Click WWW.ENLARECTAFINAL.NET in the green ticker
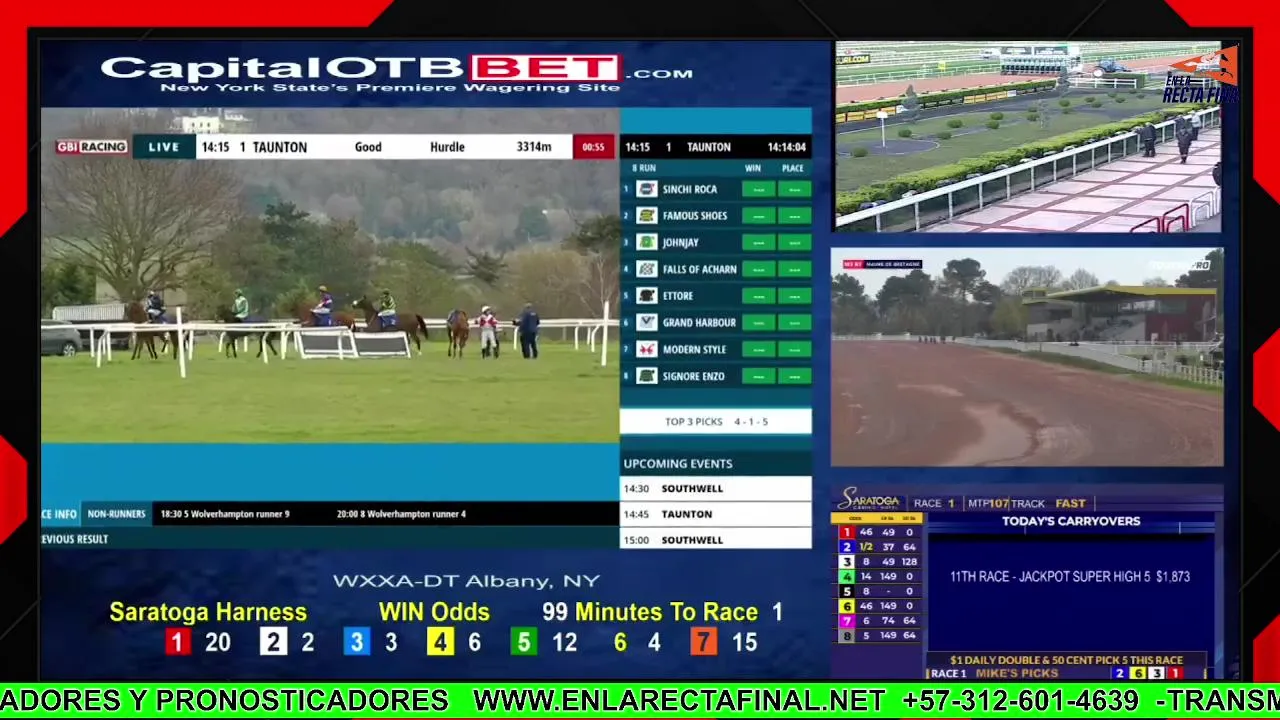The width and height of the screenshot is (1280, 720). pos(679,701)
